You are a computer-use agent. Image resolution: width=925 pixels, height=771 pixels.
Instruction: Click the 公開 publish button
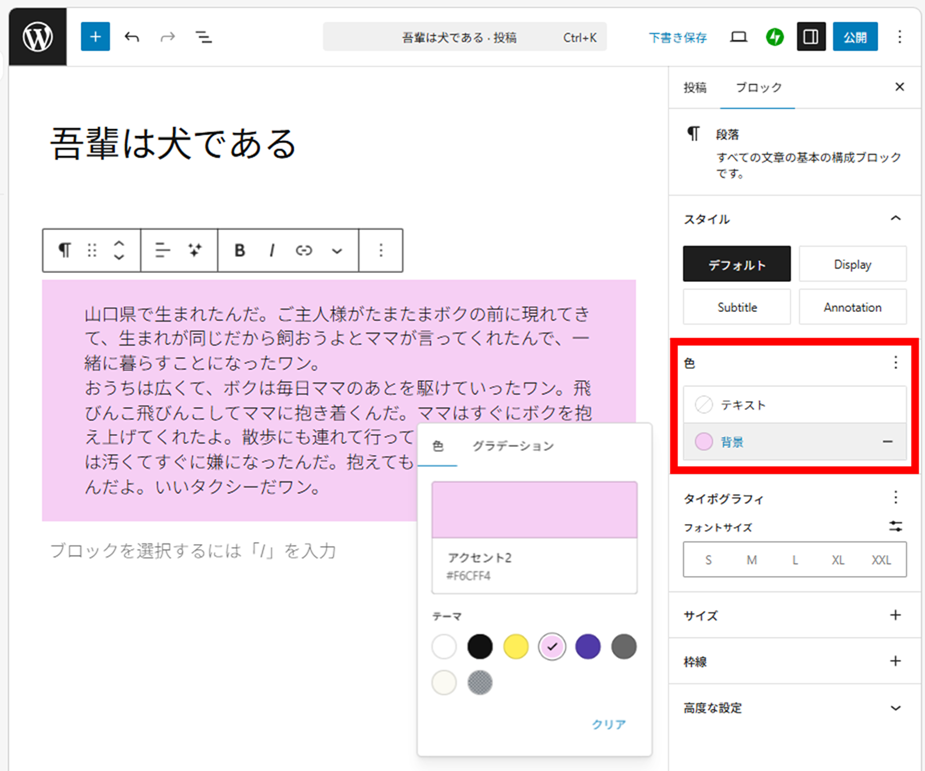pyautogui.click(x=855, y=37)
